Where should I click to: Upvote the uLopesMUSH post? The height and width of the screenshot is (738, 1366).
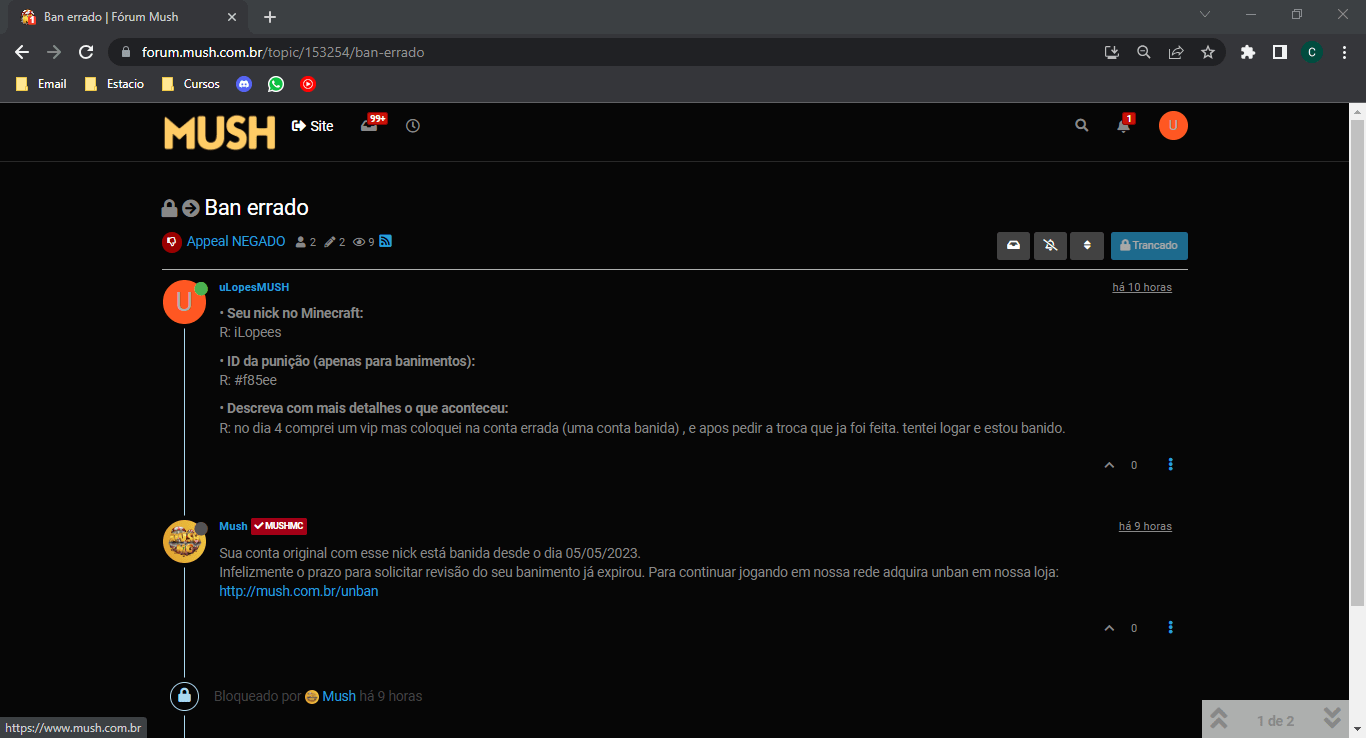1109,465
